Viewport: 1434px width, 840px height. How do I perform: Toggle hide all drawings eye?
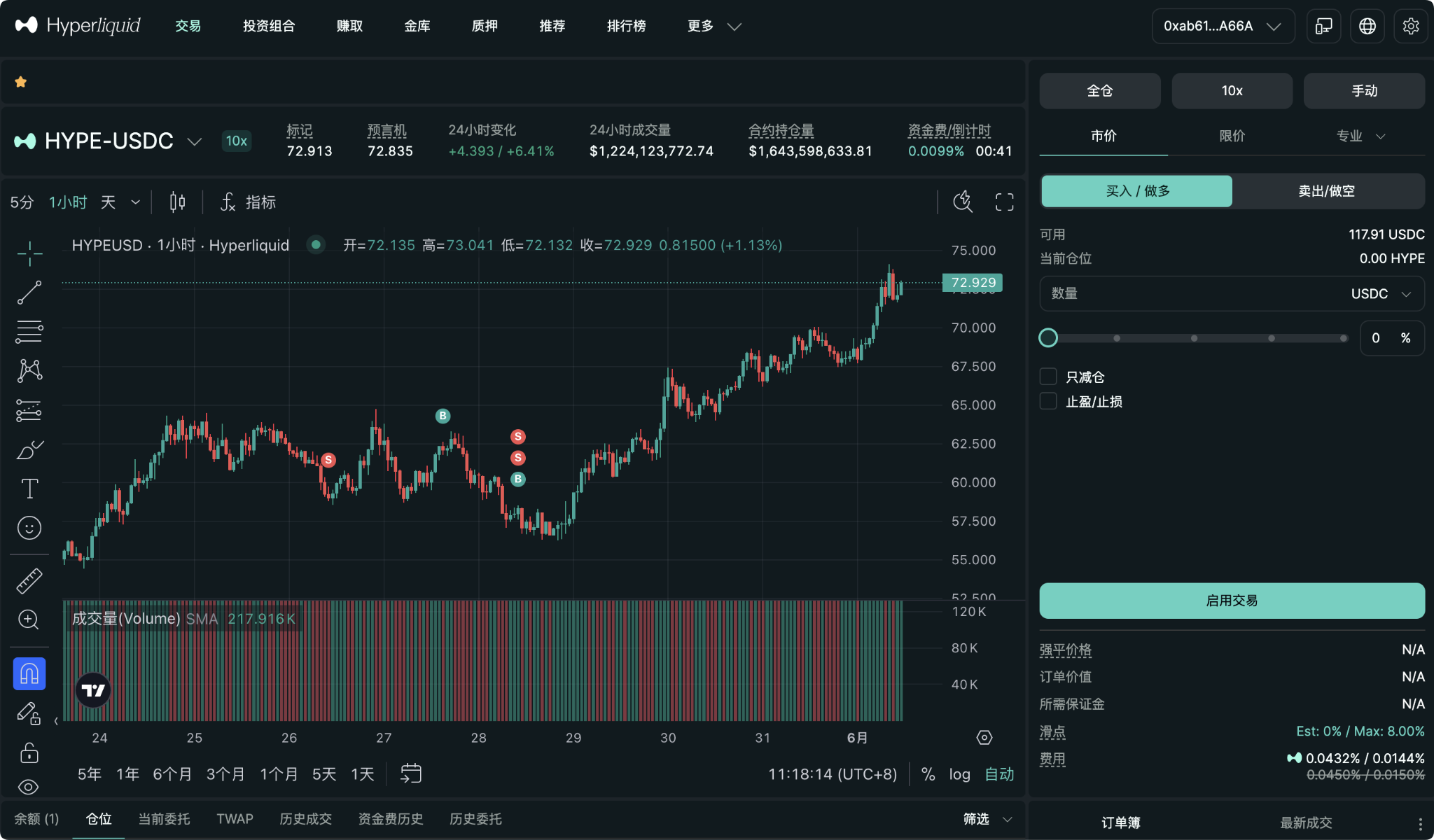point(29,787)
